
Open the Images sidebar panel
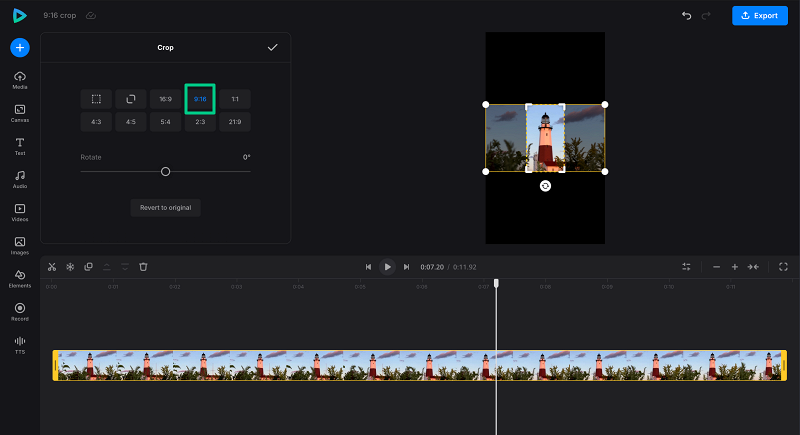tap(20, 246)
